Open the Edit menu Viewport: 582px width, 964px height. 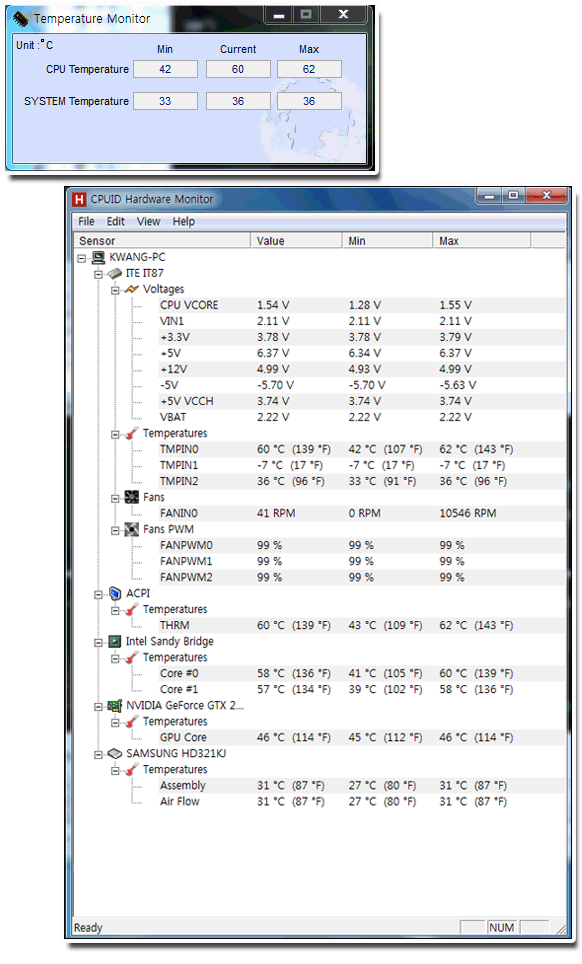click(116, 221)
